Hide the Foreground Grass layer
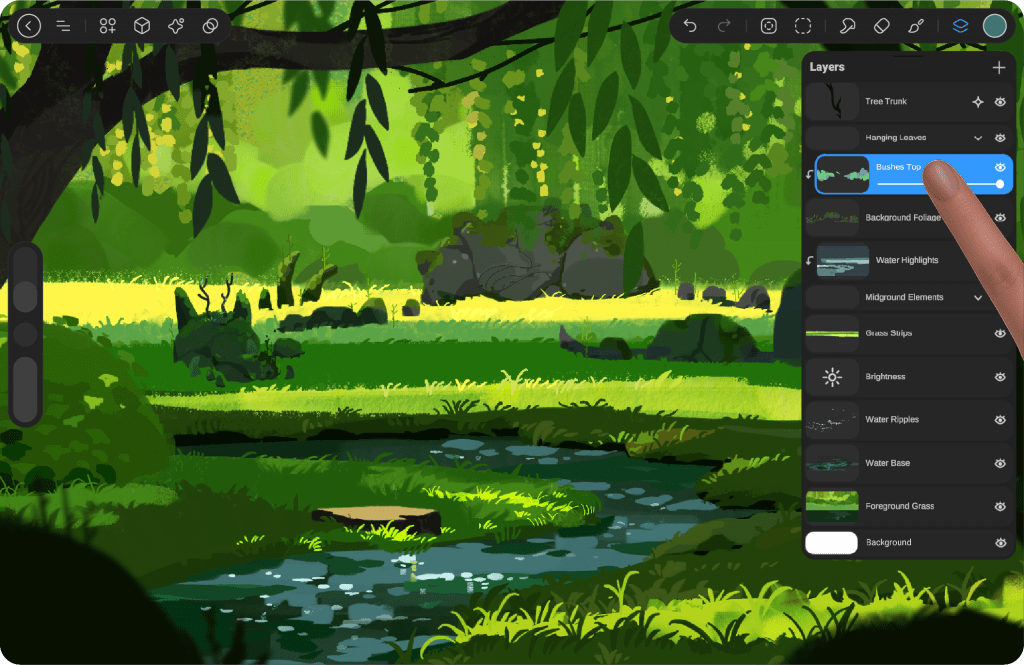Screen dimensions: 1024x665 tap(1000, 507)
